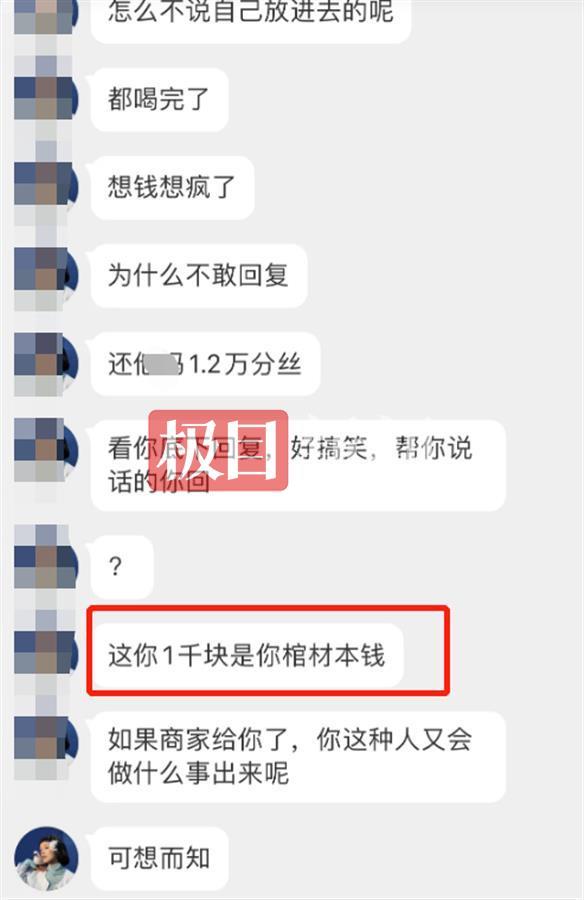The width and height of the screenshot is (584, 900).
Task: Open the unblurred avatar beside "可想而知"
Action: point(46,859)
